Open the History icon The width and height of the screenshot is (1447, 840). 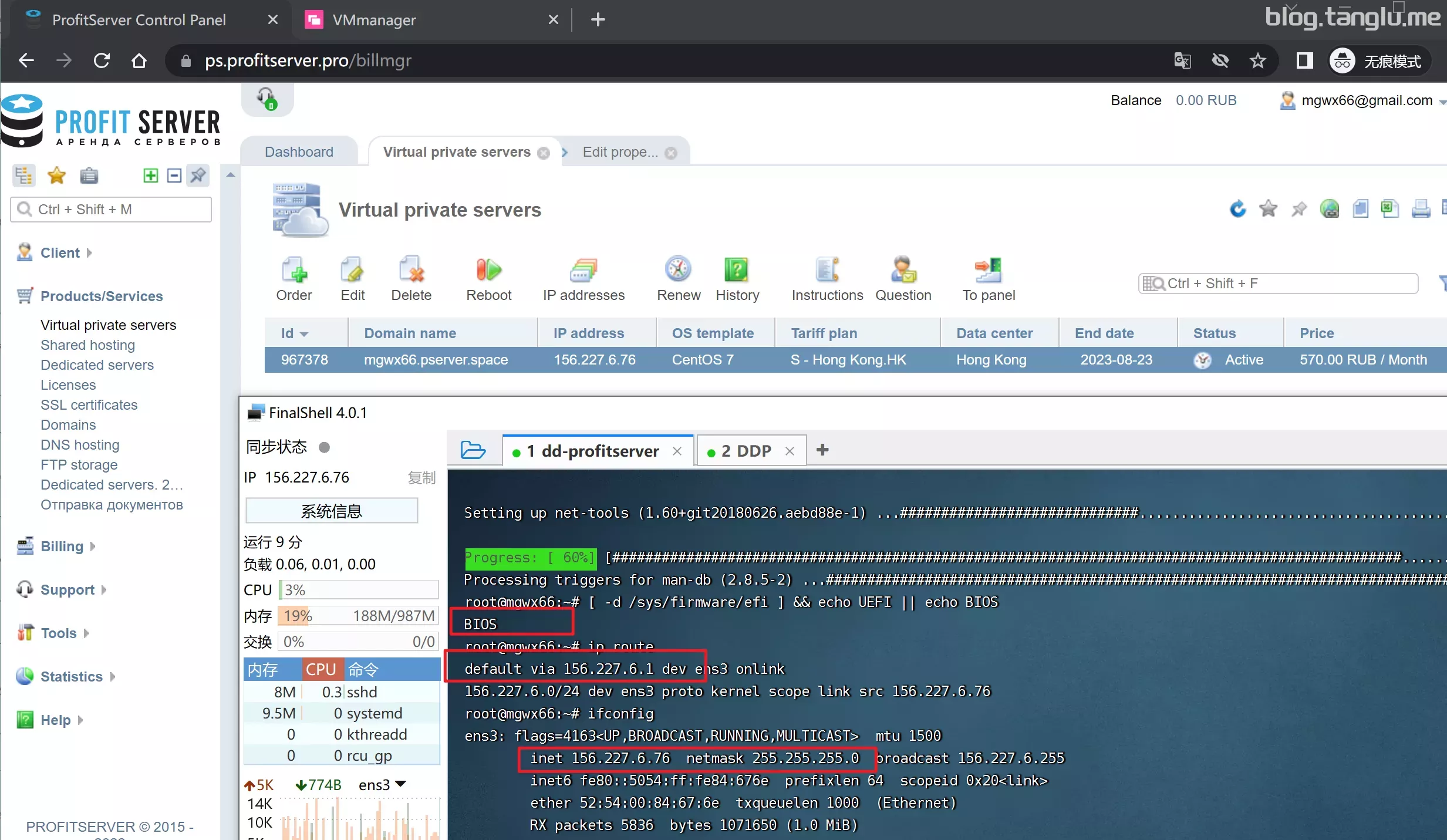click(x=737, y=271)
